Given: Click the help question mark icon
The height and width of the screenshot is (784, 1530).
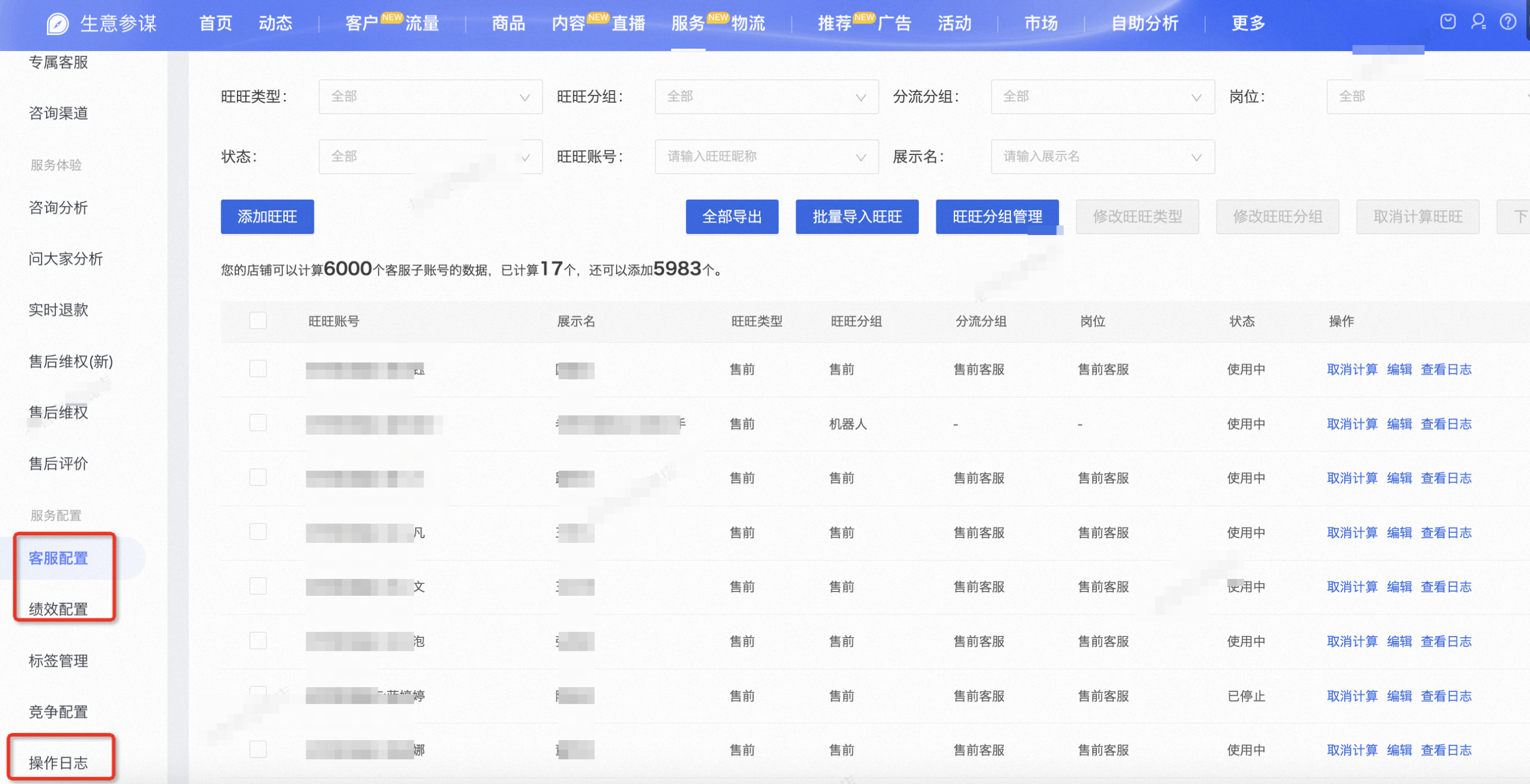Looking at the screenshot, I should tap(1508, 22).
